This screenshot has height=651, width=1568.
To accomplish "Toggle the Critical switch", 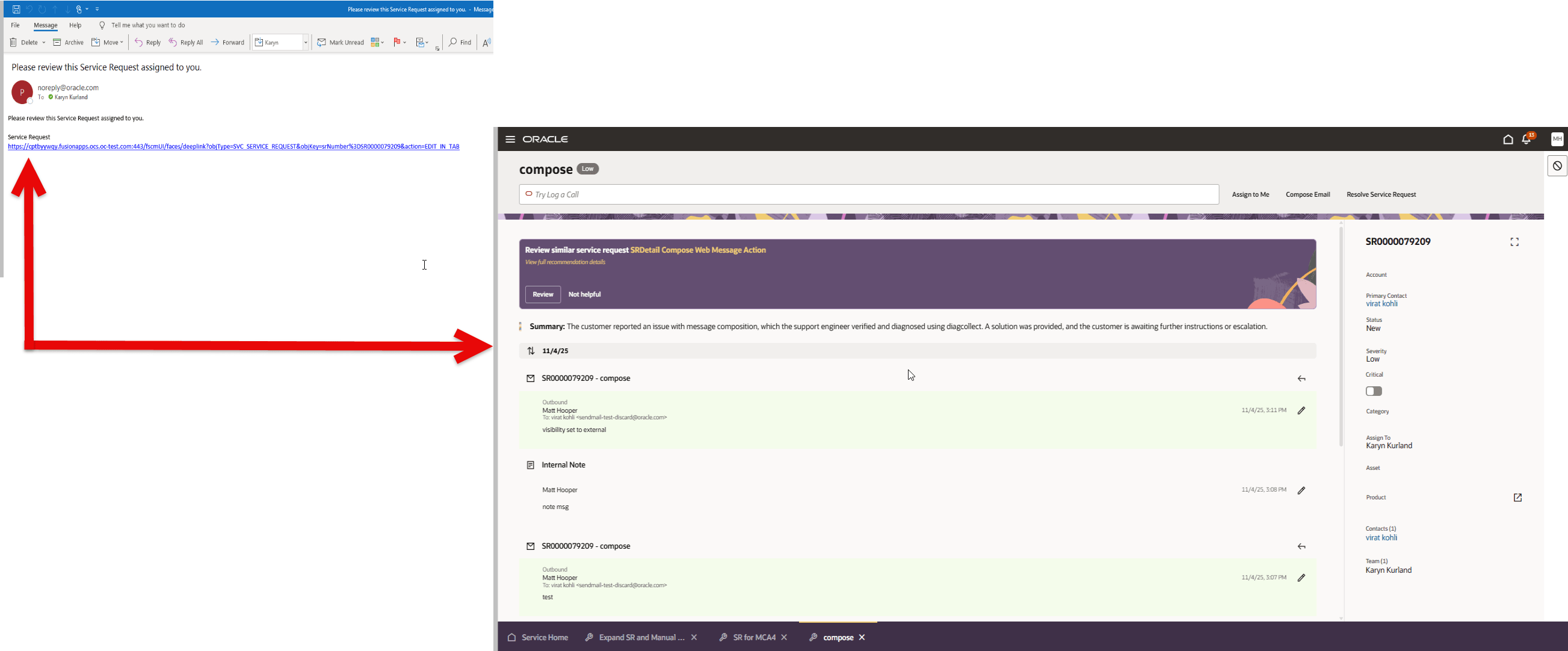I will tap(1373, 391).
